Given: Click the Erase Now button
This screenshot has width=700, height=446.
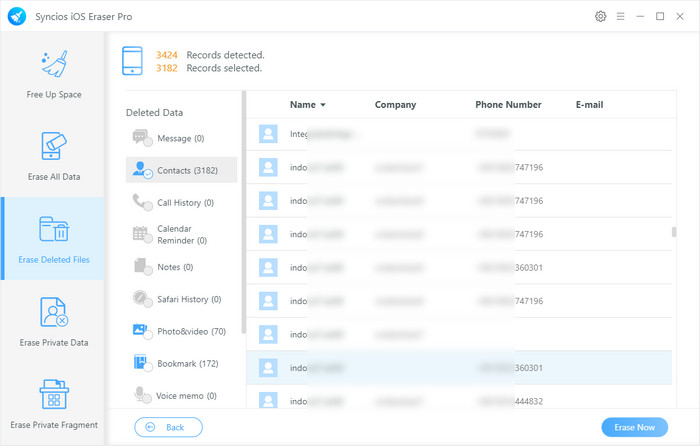Looking at the screenshot, I should pyautogui.click(x=634, y=427).
